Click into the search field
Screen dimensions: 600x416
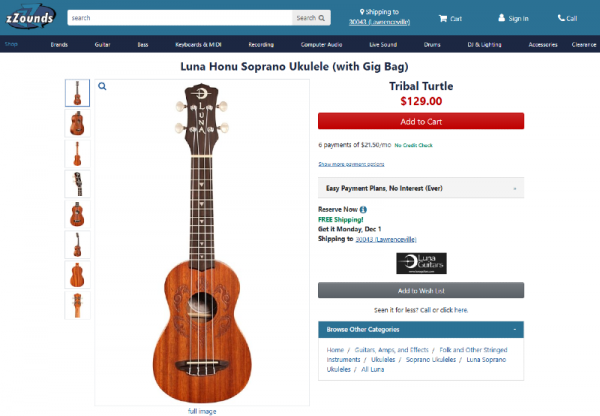click(180, 18)
